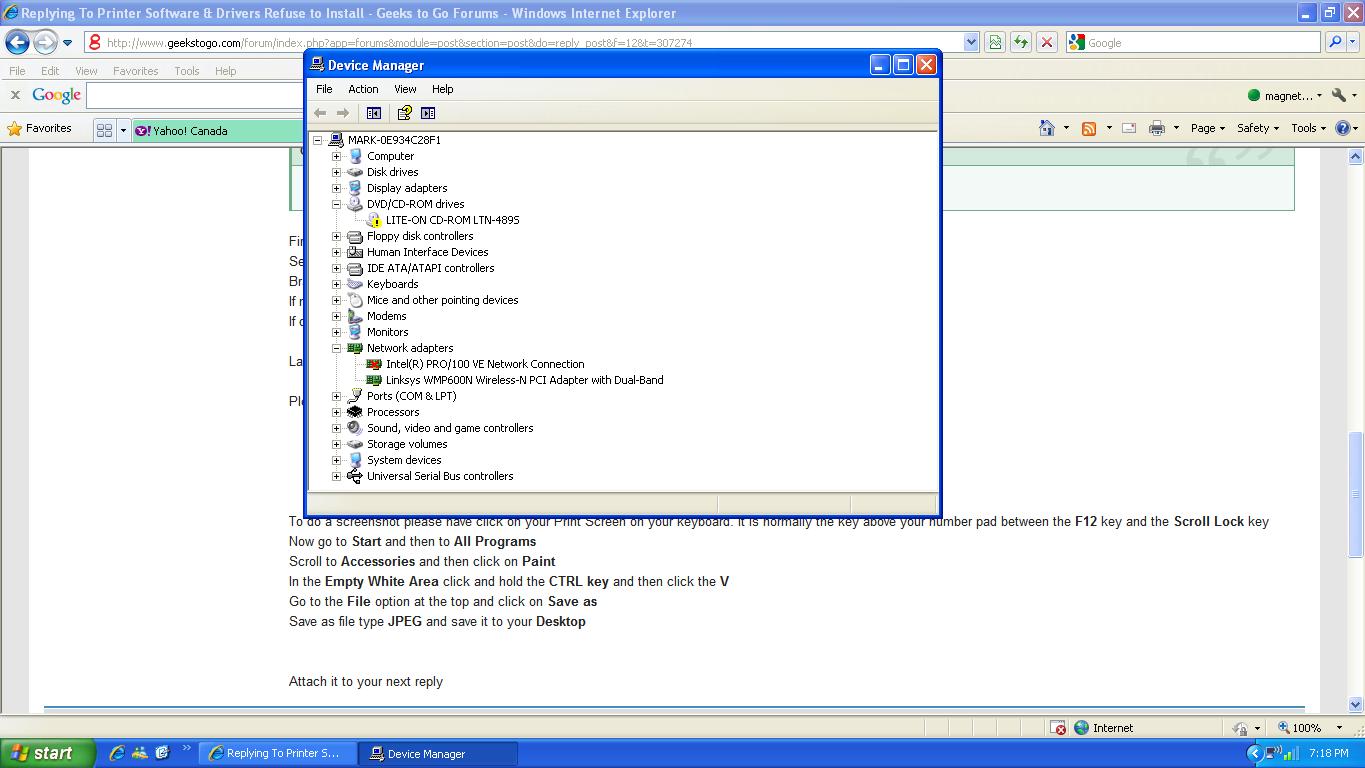The image size is (1365, 768).
Task: Click the Forward arrow in Device Manager toolbar
Action: click(x=342, y=113)
